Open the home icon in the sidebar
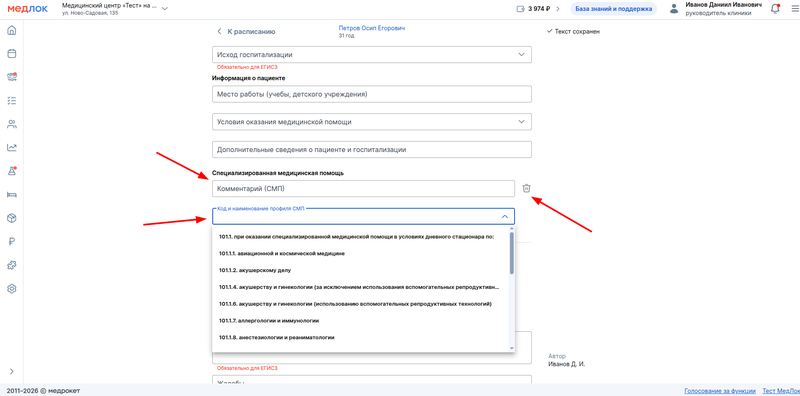The image size is (800, 396). pyautogui.click(x=12, y=30)
